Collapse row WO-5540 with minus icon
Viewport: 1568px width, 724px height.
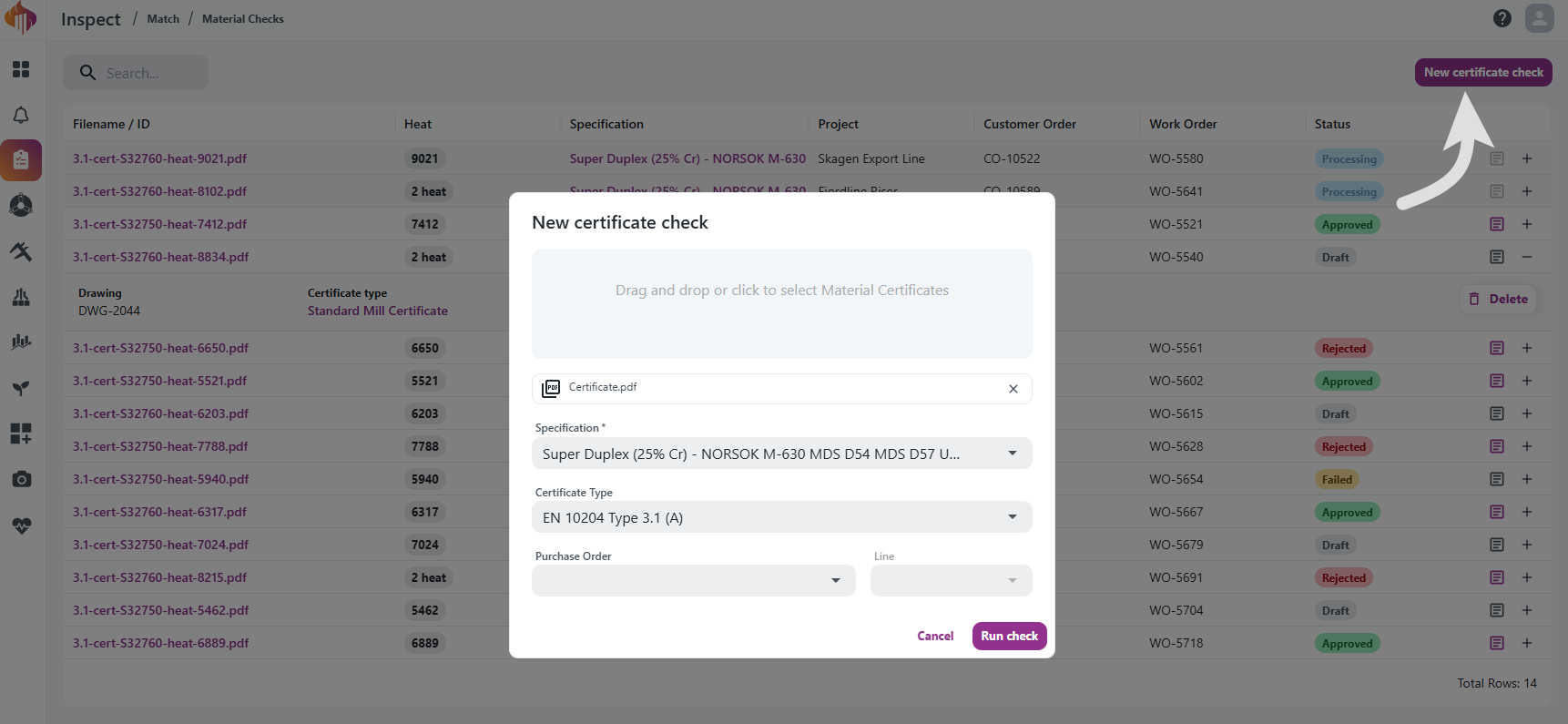point(1527,257)
